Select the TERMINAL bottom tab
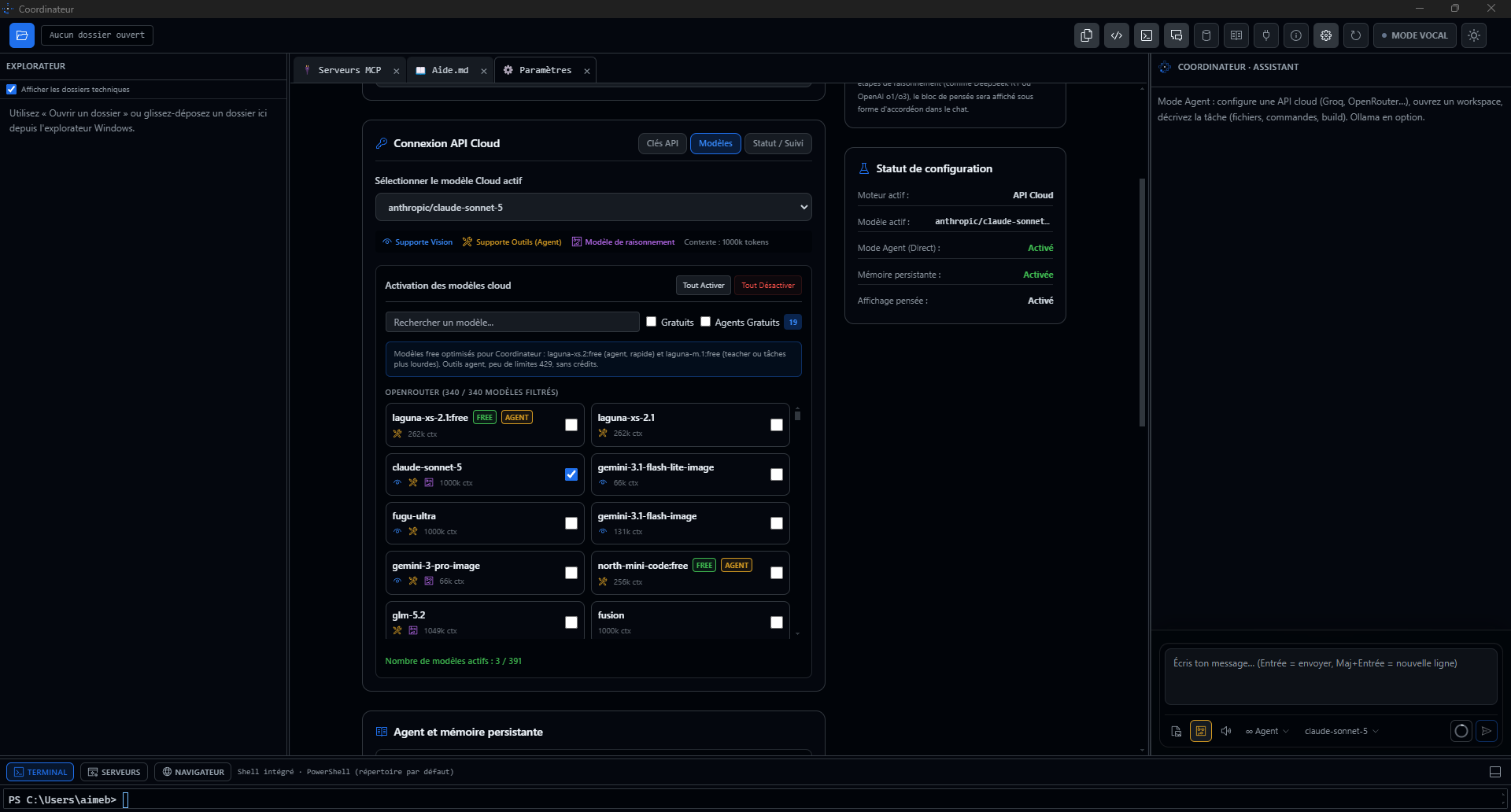 coord(40,772)
